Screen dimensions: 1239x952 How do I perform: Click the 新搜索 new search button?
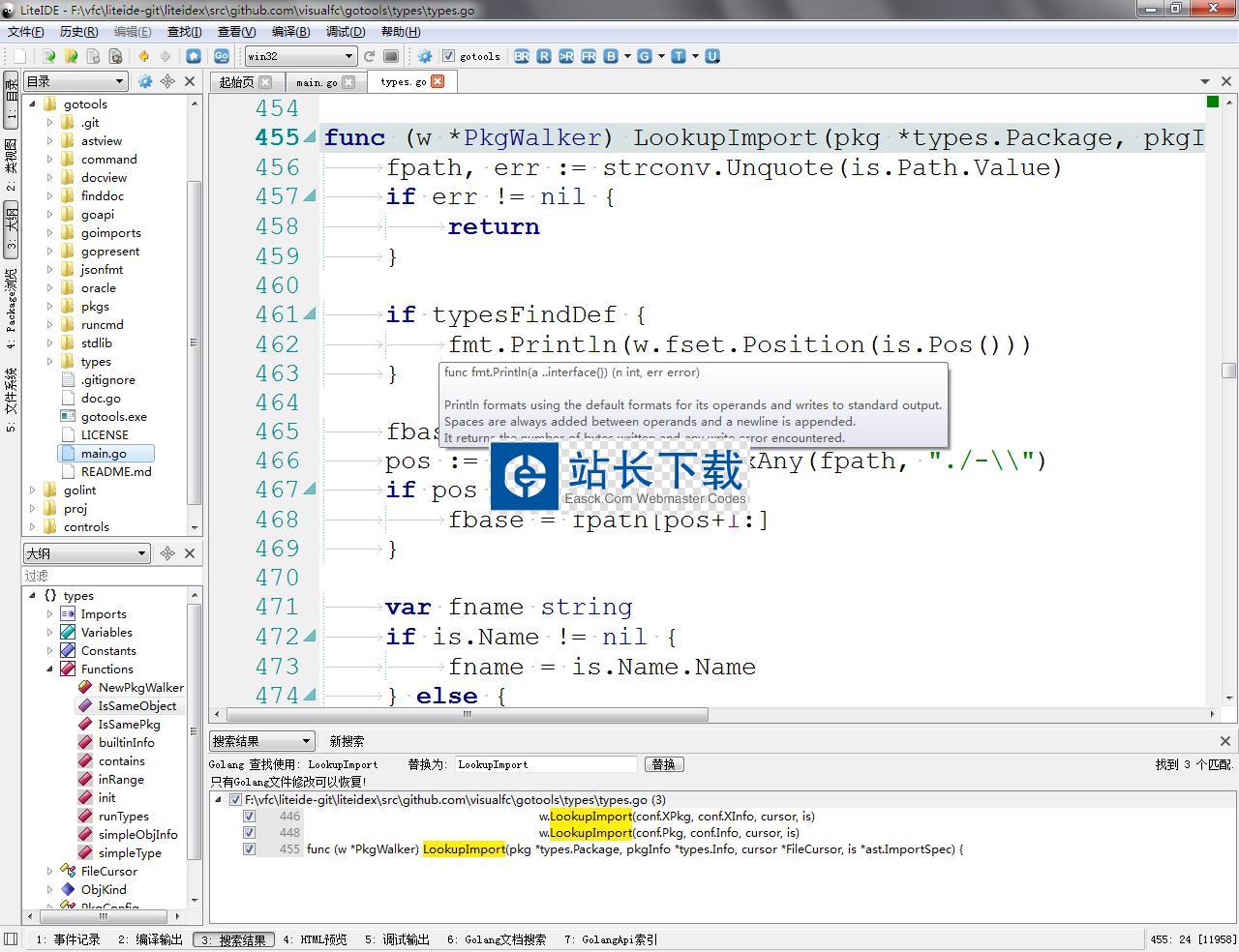[x=347, y=741]
